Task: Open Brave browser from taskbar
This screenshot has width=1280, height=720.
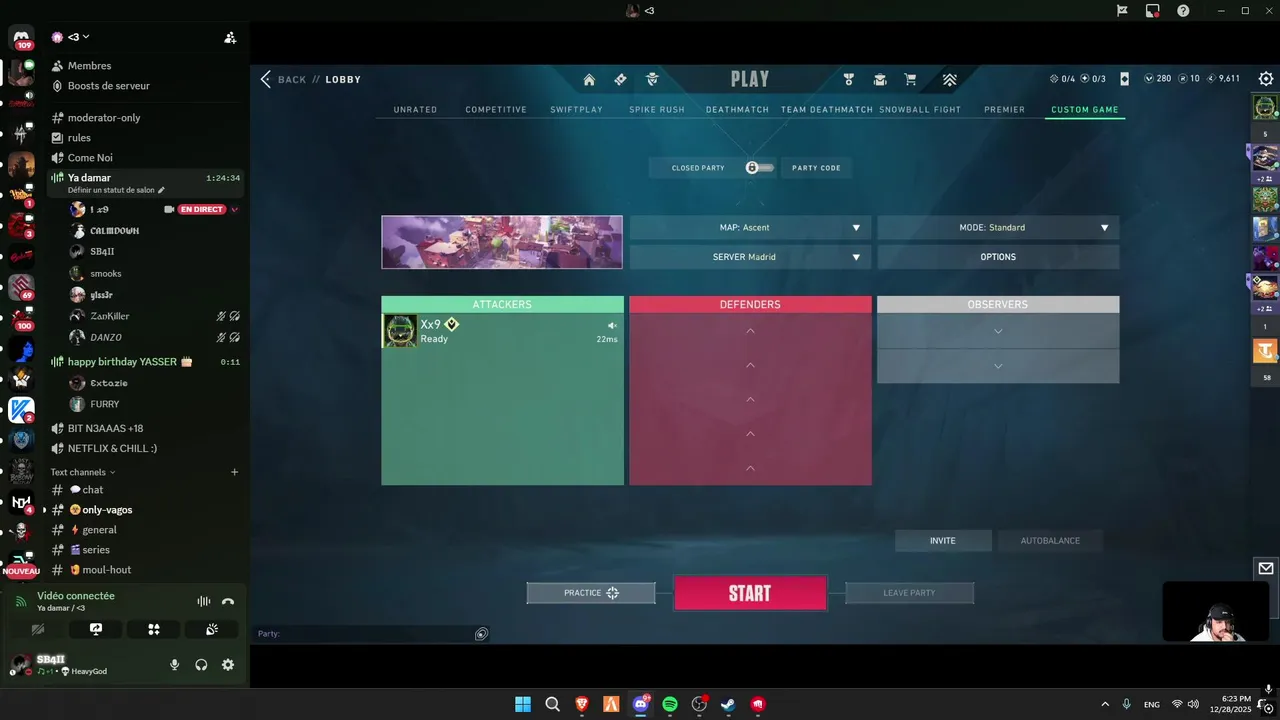Action: (582, 704)
